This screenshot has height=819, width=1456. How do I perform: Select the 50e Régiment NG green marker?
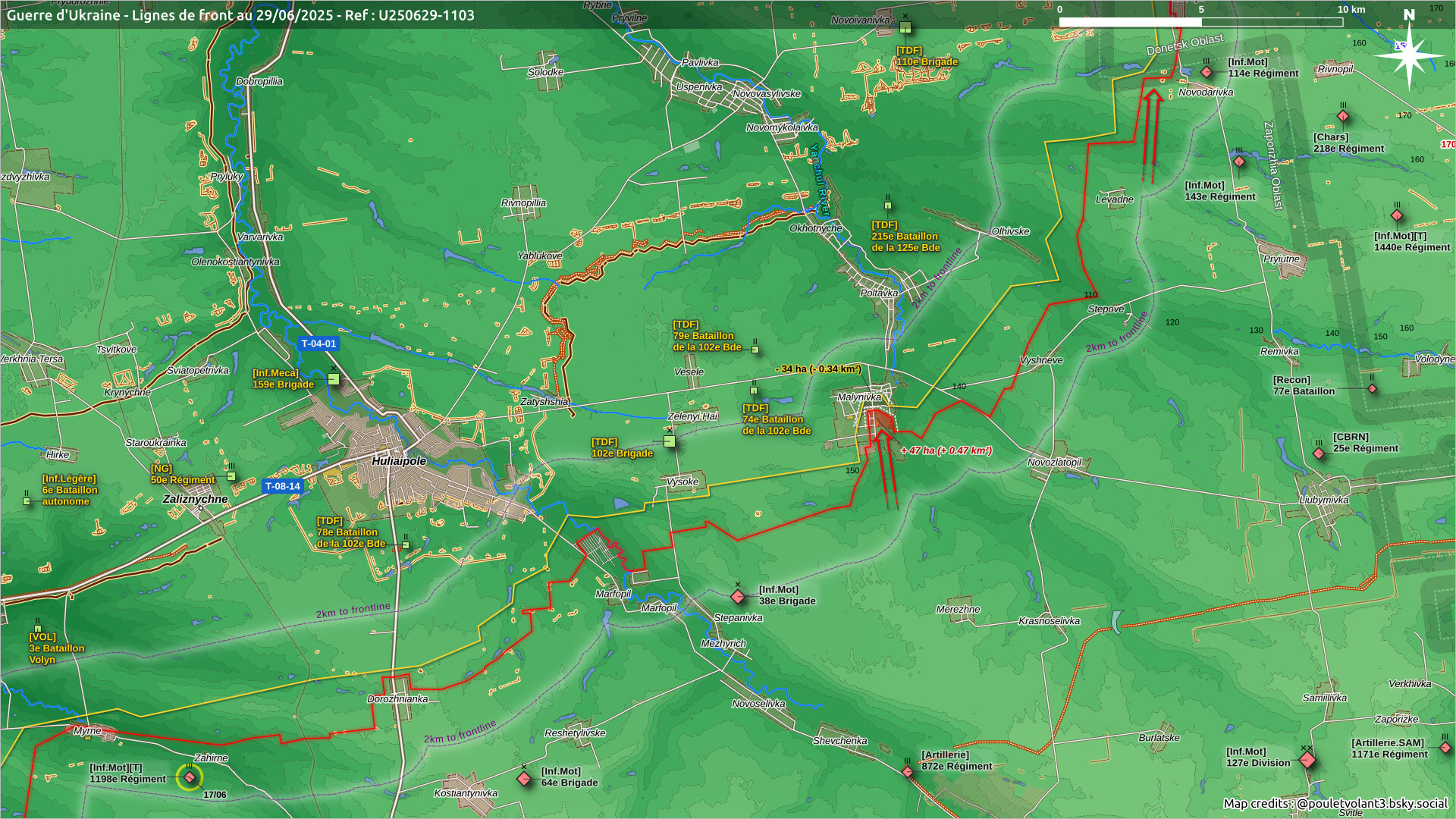coord(231,476)
